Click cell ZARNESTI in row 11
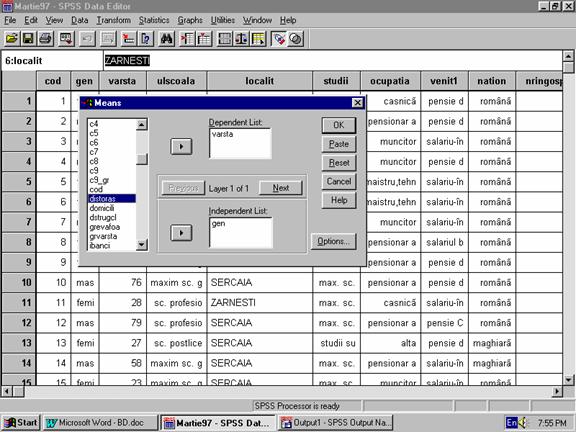The width and height of the screenshot is (576, 432). 259,303
